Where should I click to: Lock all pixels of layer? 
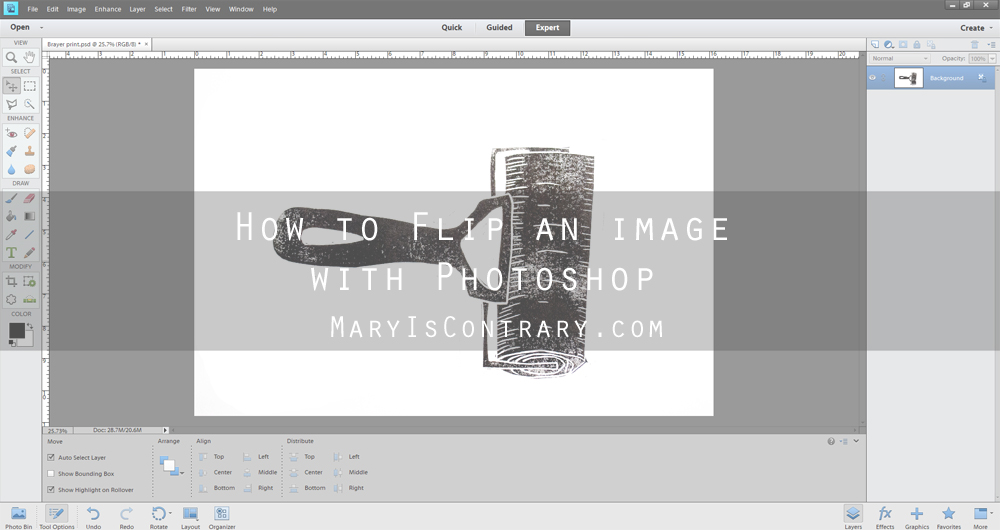tap(917, 45)
